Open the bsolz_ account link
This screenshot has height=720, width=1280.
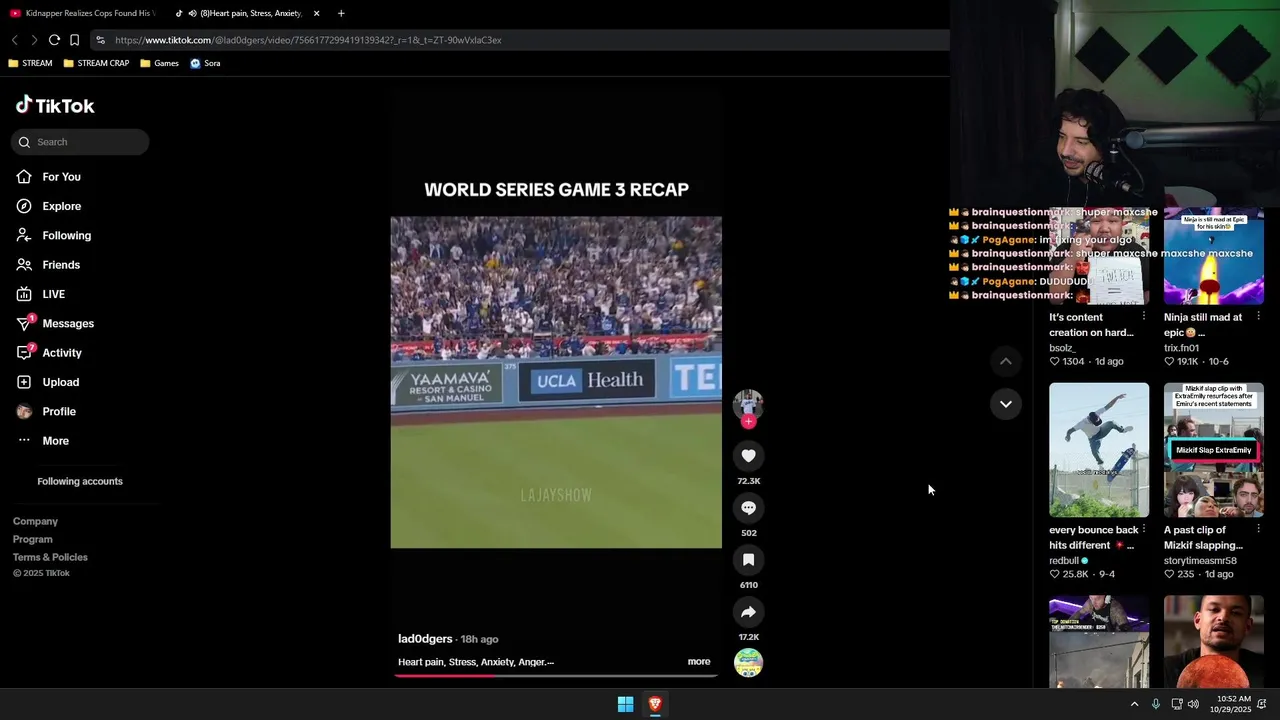[1062, 348]
